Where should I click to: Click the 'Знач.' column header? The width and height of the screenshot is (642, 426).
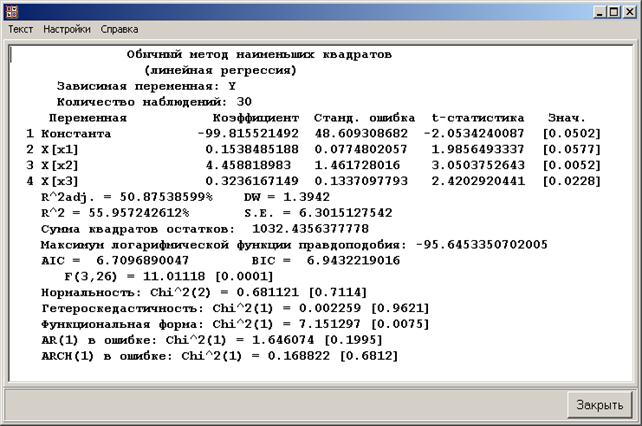tap(567, 118)
